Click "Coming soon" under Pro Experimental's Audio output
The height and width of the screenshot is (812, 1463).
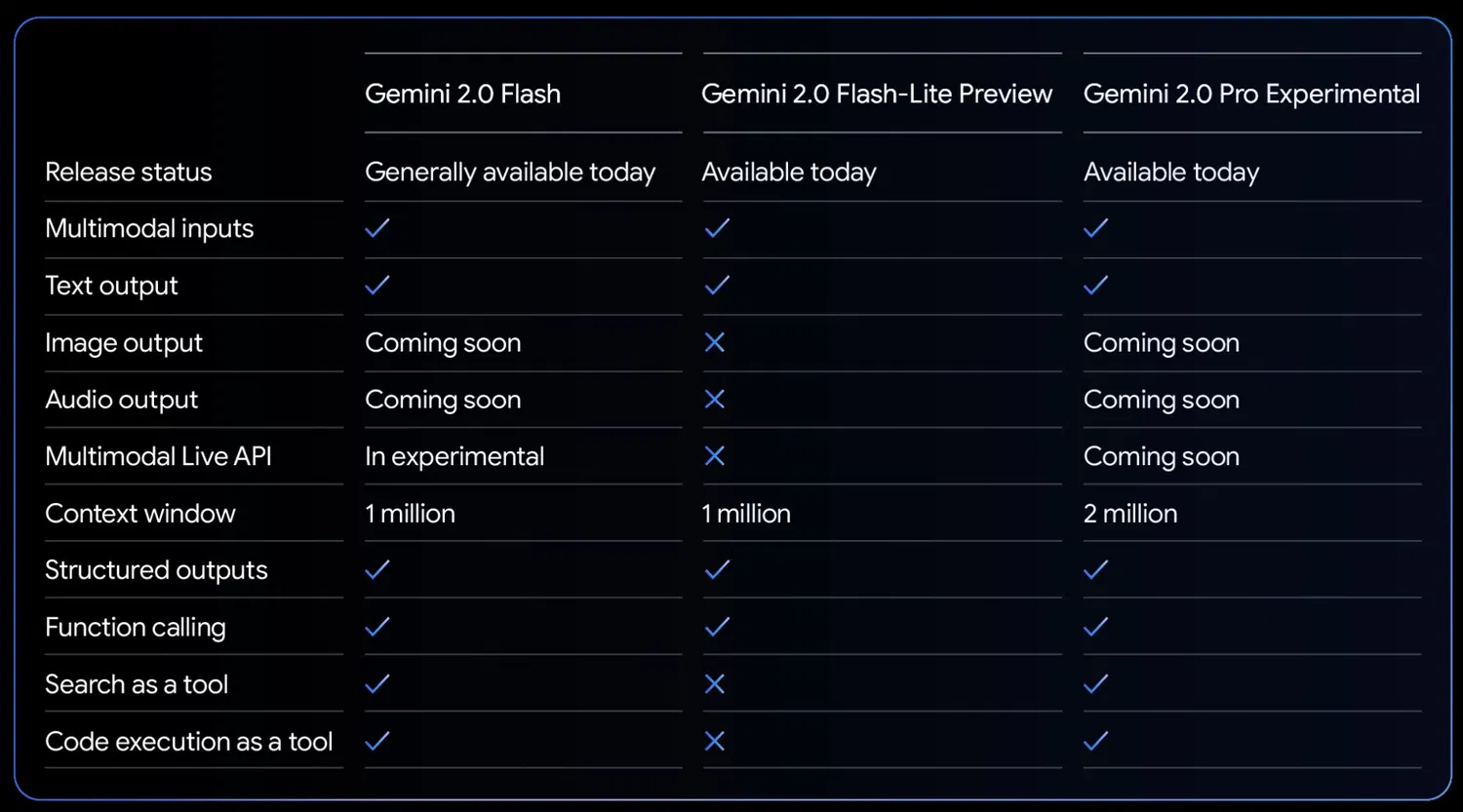point(1162,400)
